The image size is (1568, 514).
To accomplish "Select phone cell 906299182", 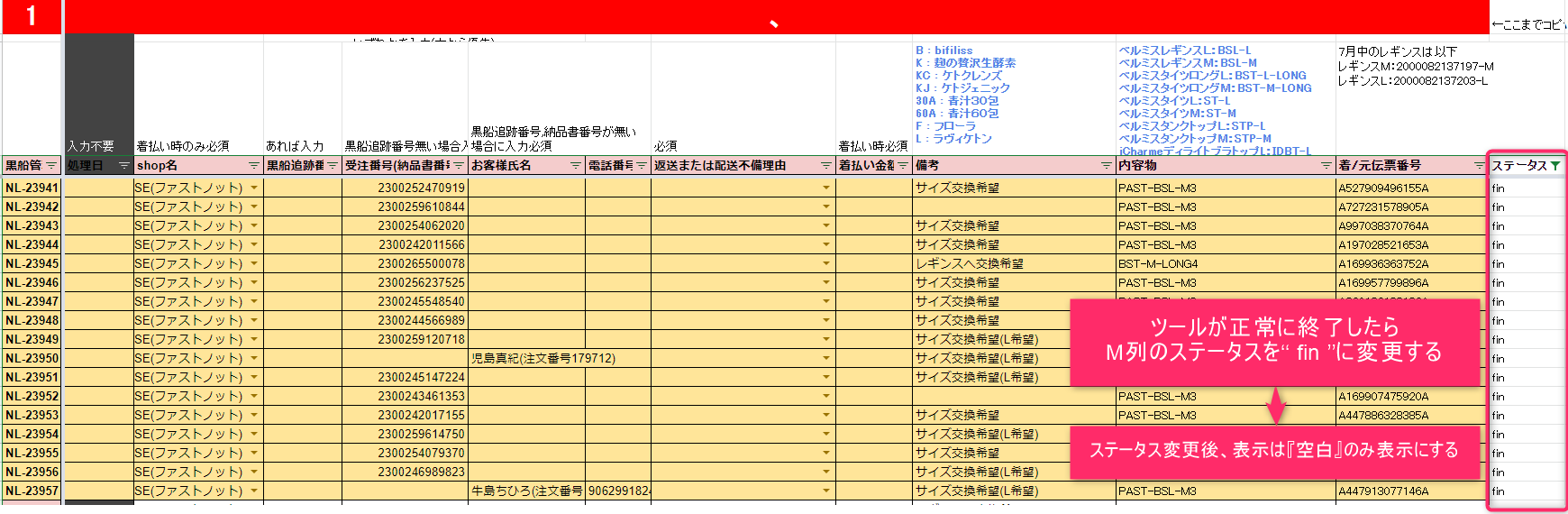I will pos(618,491).
